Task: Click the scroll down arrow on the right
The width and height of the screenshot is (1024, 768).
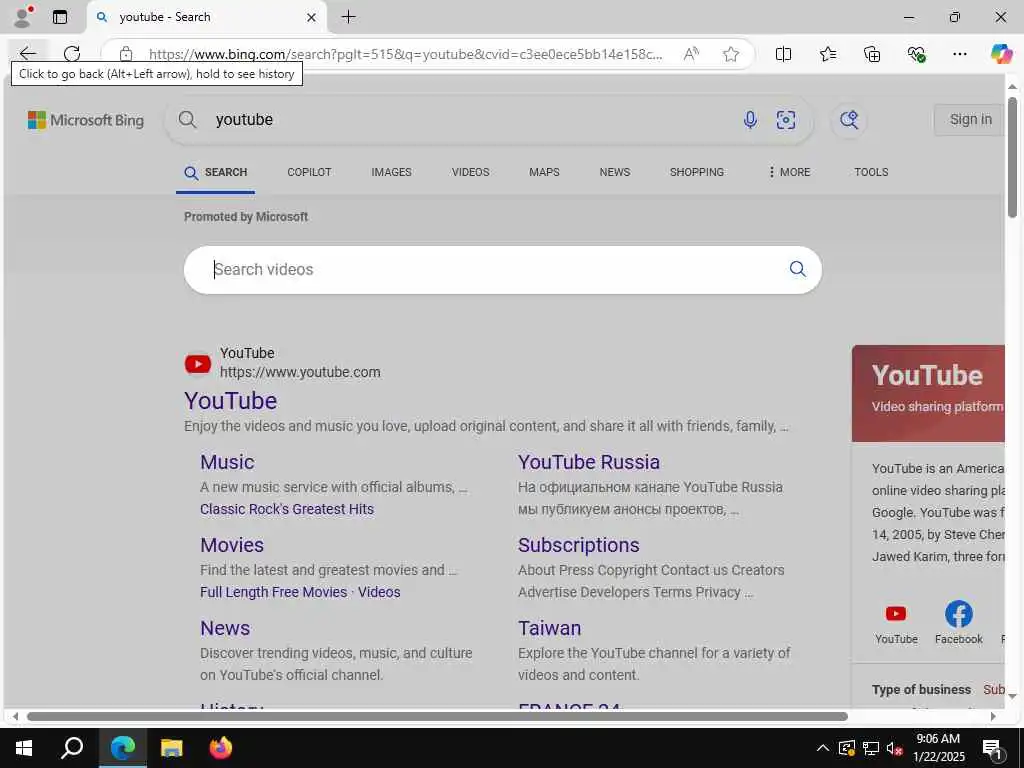Action: [x=1012, y=696]
